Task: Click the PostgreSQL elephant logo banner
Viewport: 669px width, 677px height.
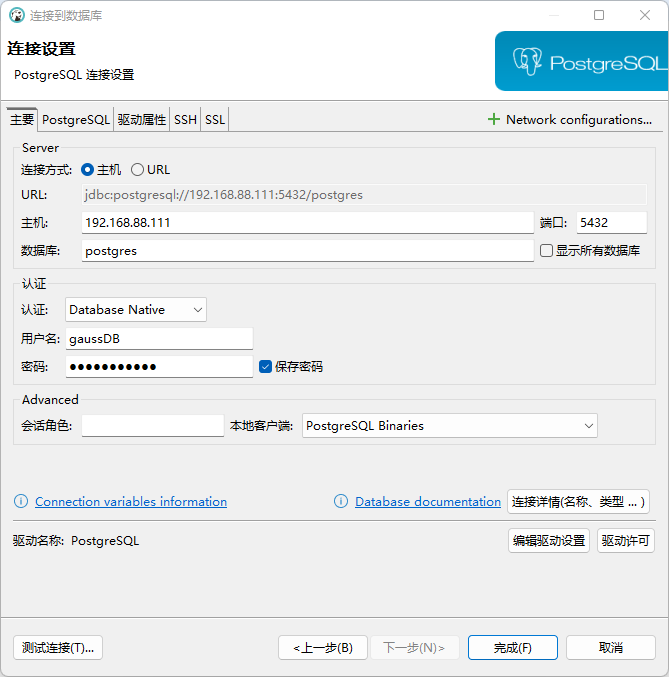Action: click(x=581, y=62)
